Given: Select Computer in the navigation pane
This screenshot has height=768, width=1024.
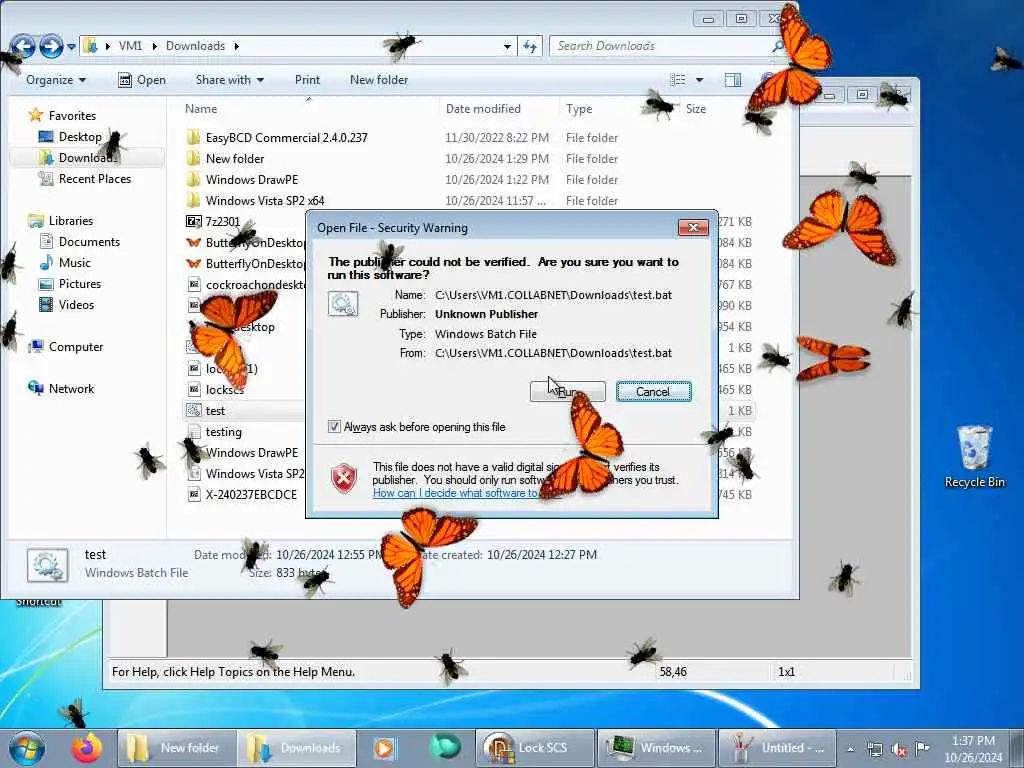Looking at the screenshot, I should point(76,347).
